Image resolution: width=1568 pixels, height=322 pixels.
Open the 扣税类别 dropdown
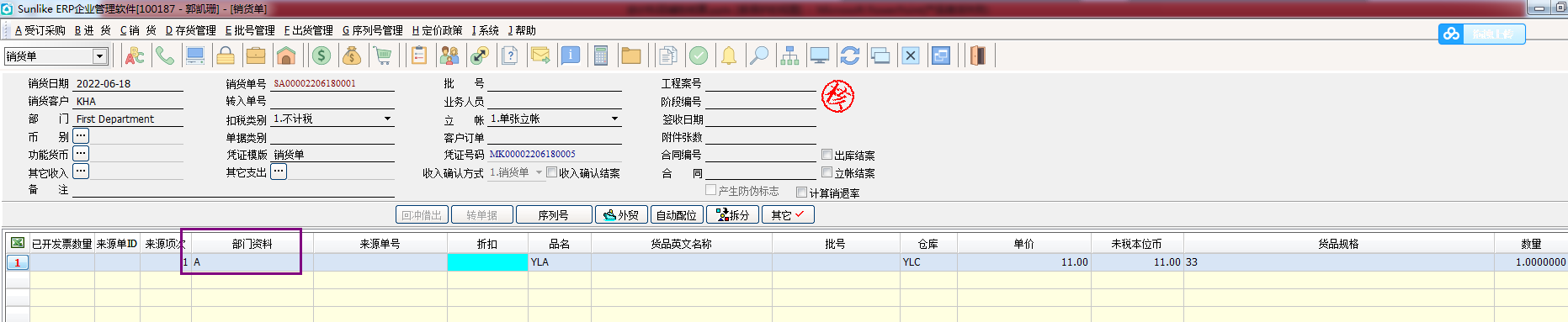[x=387, y=119]
